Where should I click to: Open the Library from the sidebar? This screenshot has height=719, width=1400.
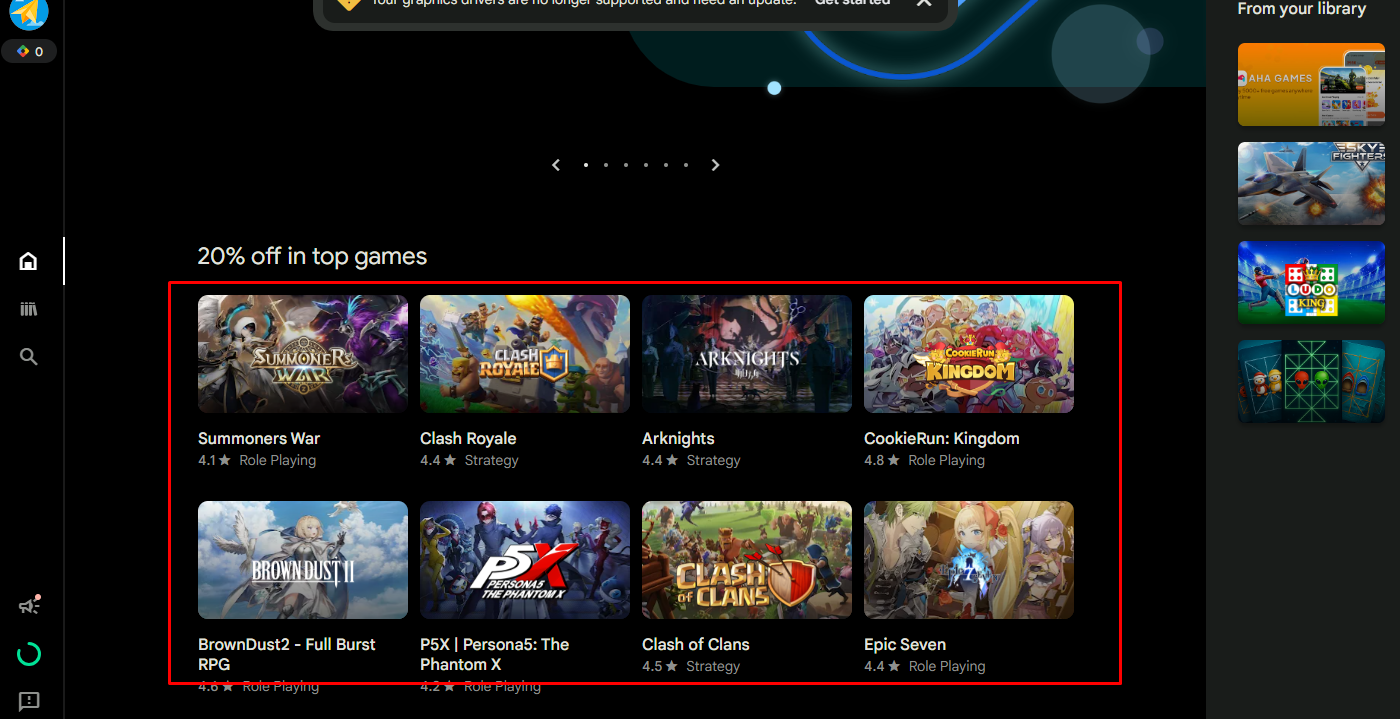(28, 308)
